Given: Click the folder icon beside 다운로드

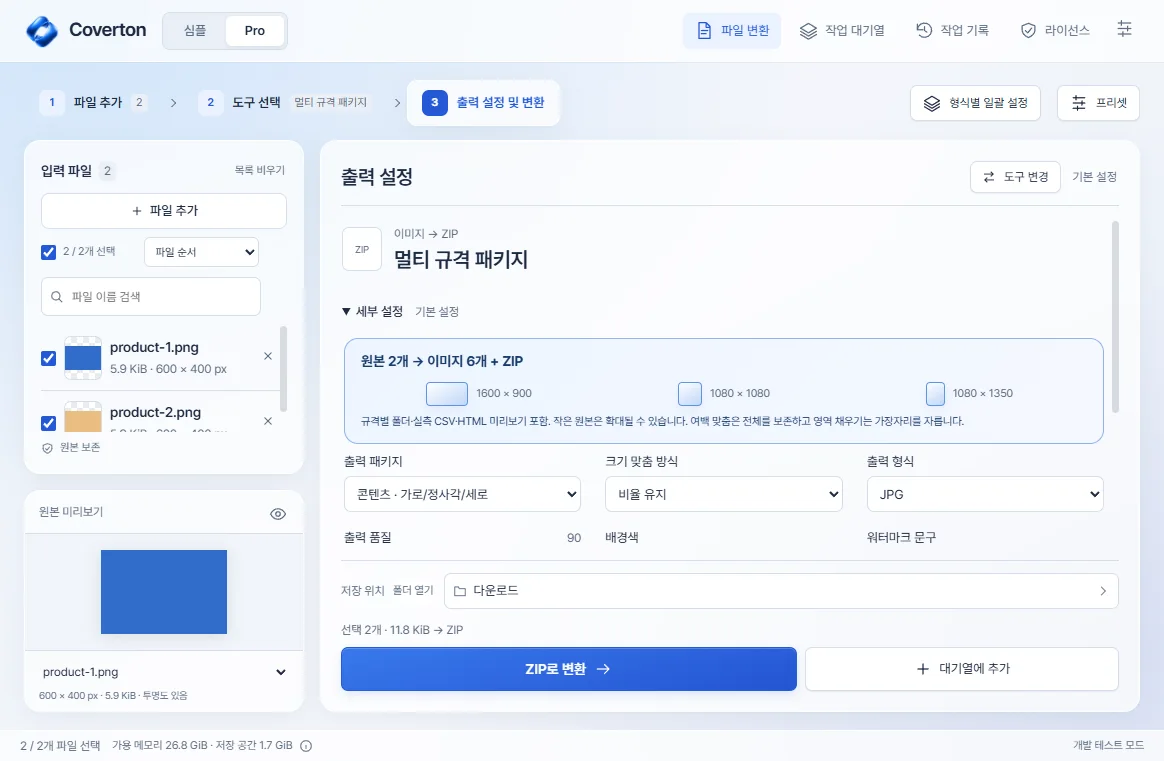Looking at the screenshot, I should pyautogui.click(x=460, y=591).
